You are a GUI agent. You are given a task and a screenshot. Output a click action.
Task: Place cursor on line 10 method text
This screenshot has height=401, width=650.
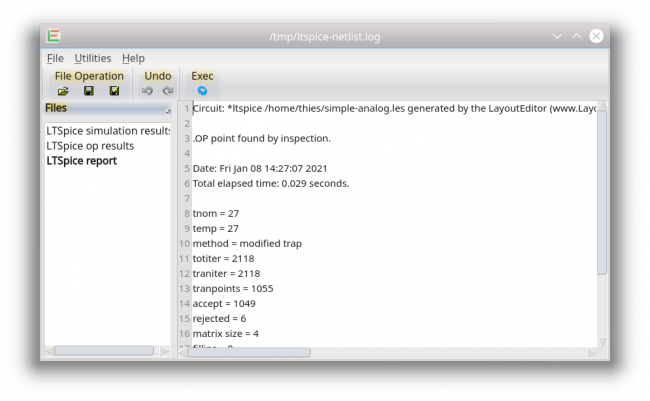(x=247, y=243)
